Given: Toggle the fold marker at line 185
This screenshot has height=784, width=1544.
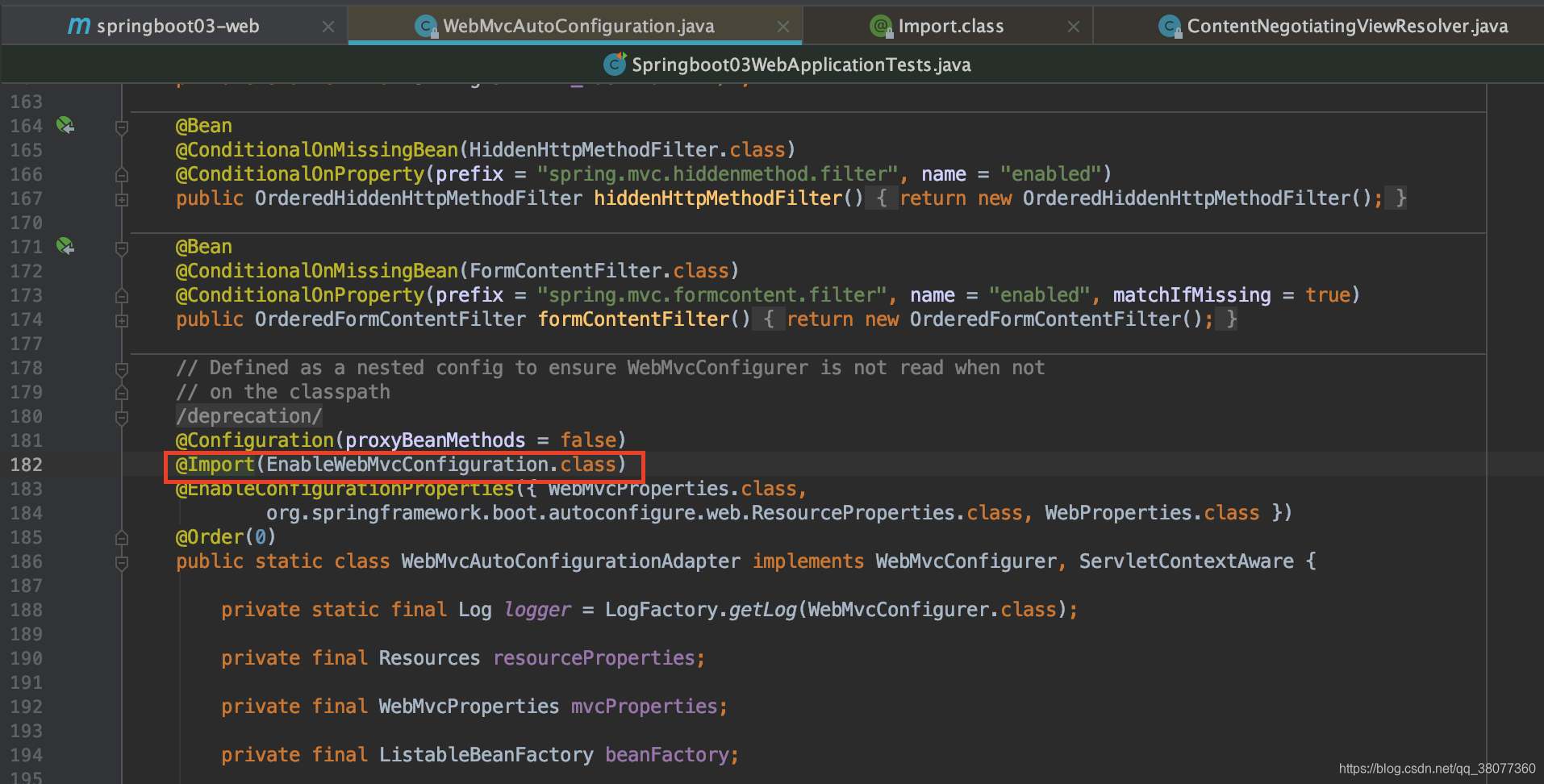Looking at the screenshot, I should [x=122, y=537].
